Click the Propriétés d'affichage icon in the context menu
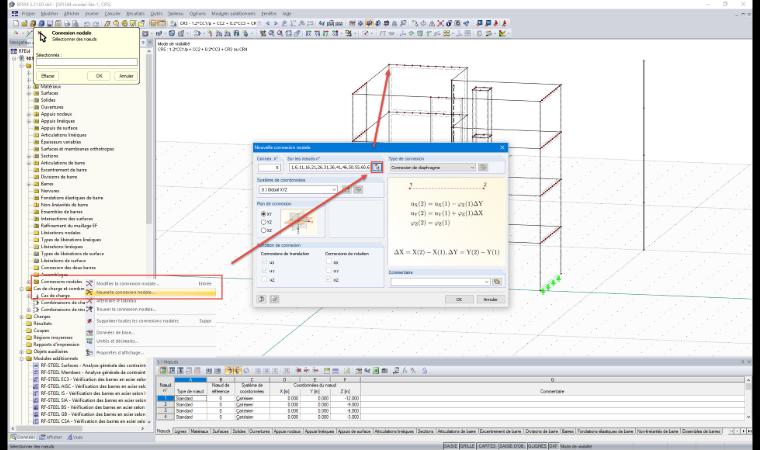 89,353
